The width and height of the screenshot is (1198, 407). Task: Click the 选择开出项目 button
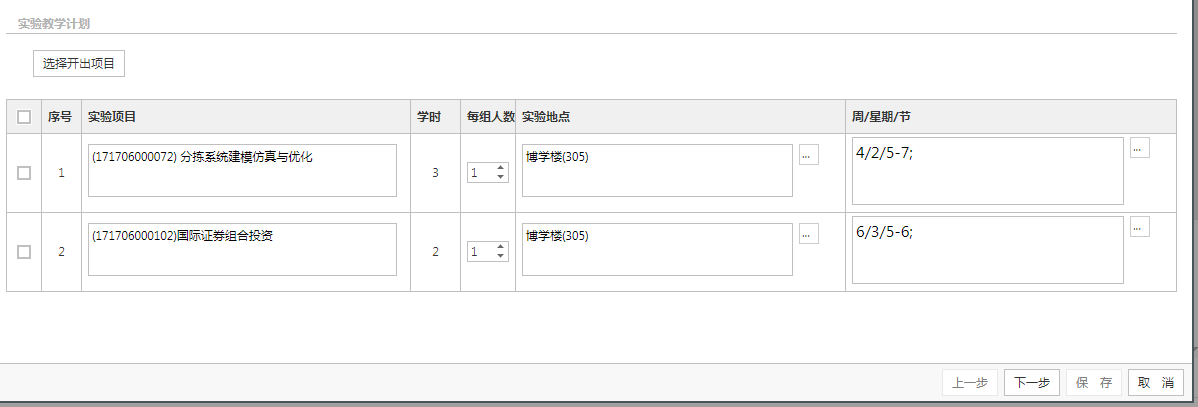point(79,64)
